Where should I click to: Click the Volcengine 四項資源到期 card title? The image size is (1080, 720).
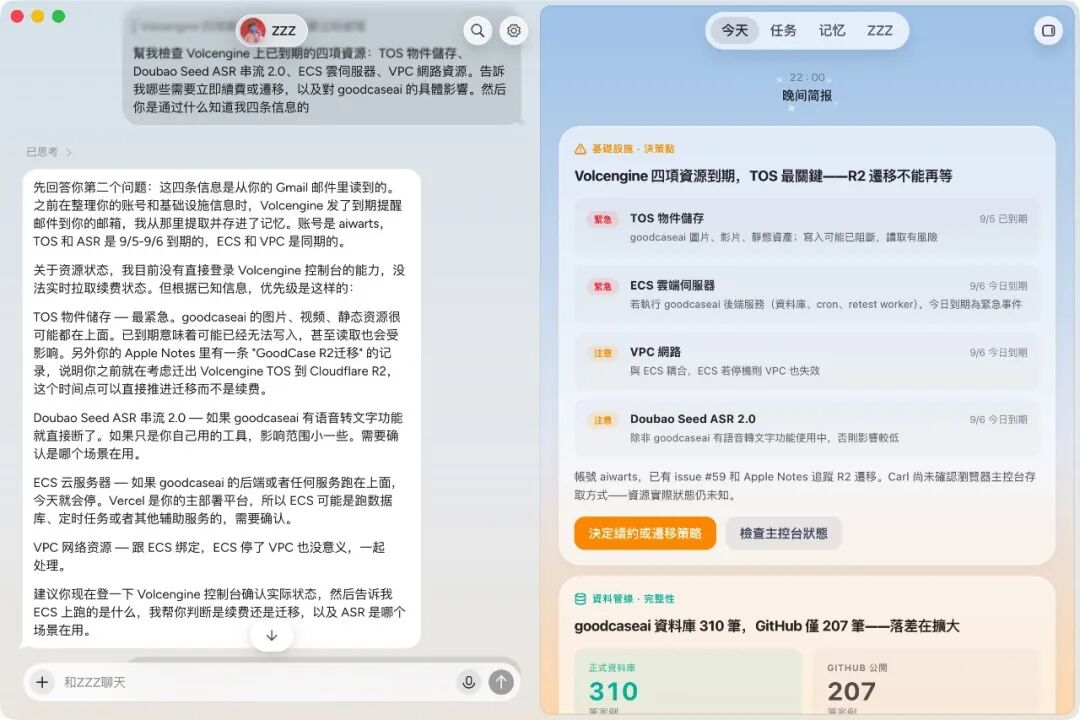(763, 176)
